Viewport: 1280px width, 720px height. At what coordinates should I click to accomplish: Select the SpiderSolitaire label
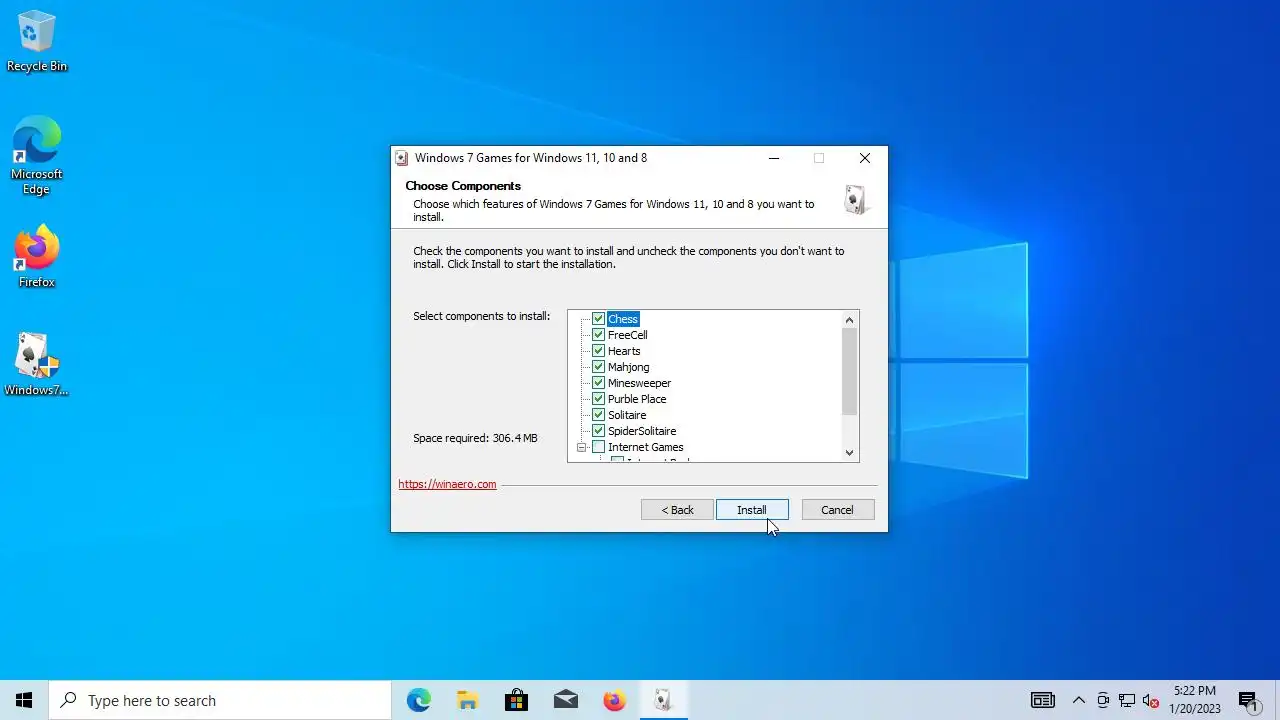(x=642, y=431)
